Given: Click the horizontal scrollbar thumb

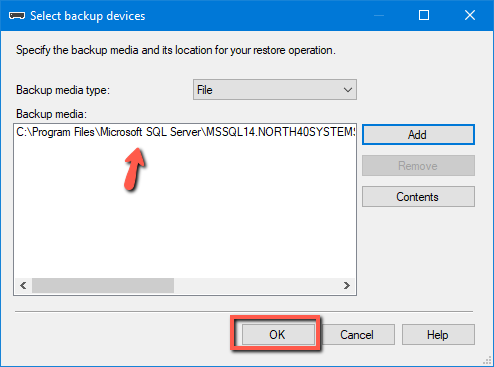Looking at the screenshot, I should (x=103, y=286).
